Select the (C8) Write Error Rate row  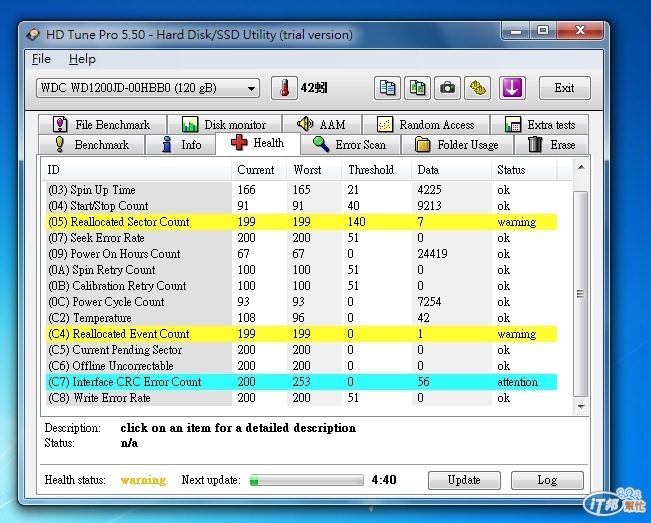pos(301,398)
